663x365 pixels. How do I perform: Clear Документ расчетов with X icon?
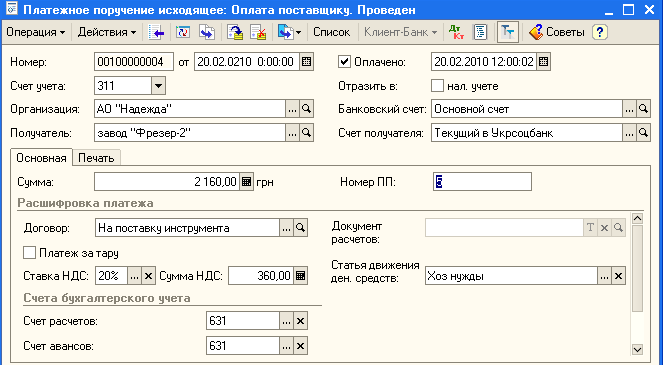(x=604, y=228)
